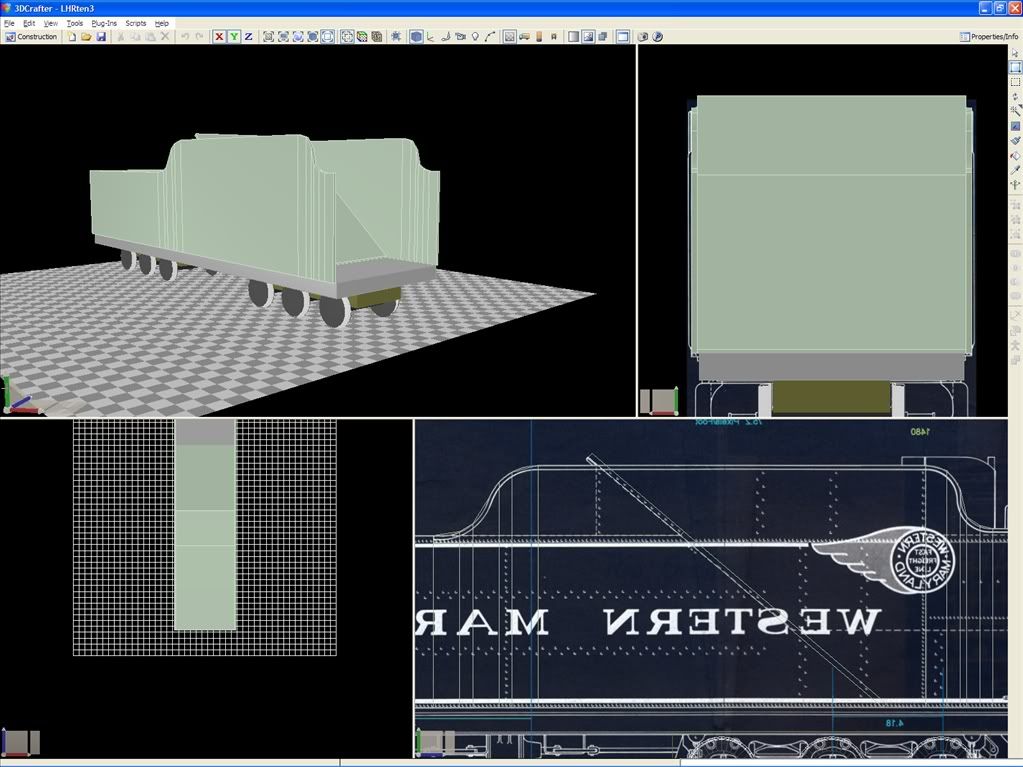This screenshot has height=767, width=1023.
Task: Click the orange cylinder icon in toolbar
Action: tap(539, 37)
